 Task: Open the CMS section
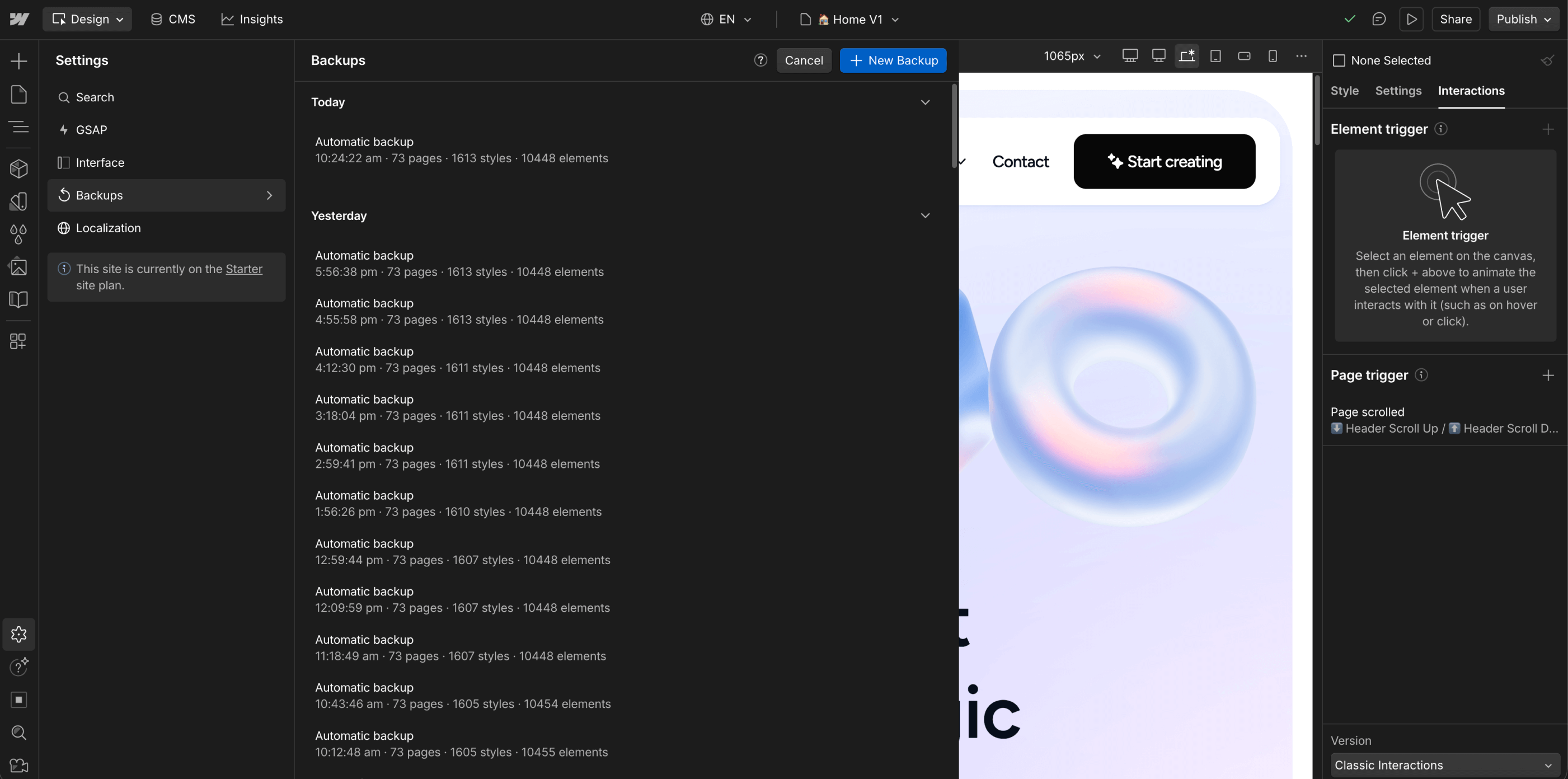(x=173, y=19)
